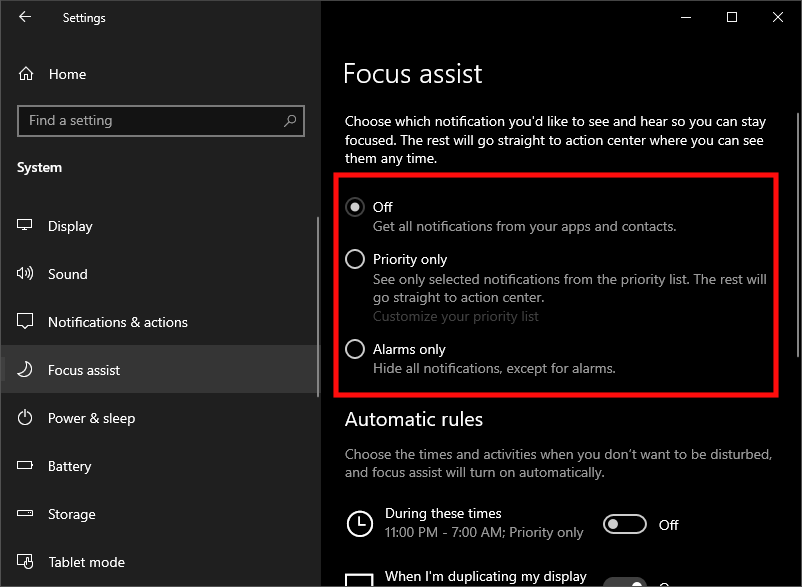Click the Home house icon
Screen dimensions: 802x587
[x=26, y=74]
